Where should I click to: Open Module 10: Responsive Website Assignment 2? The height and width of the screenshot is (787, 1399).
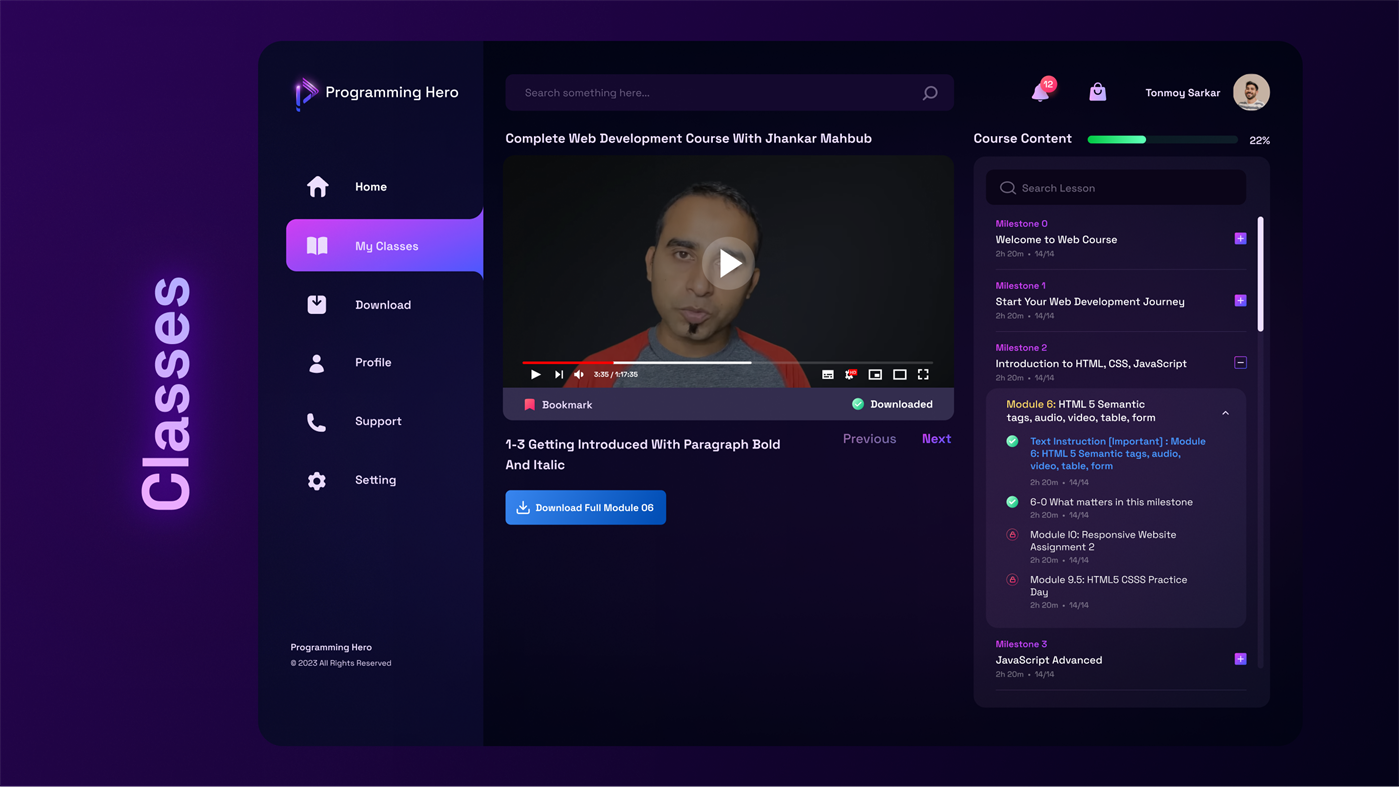1103,541
